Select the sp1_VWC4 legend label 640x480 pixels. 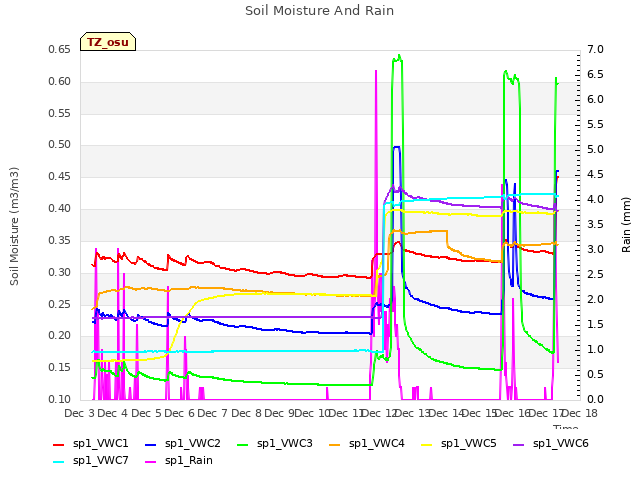point(377,443)
